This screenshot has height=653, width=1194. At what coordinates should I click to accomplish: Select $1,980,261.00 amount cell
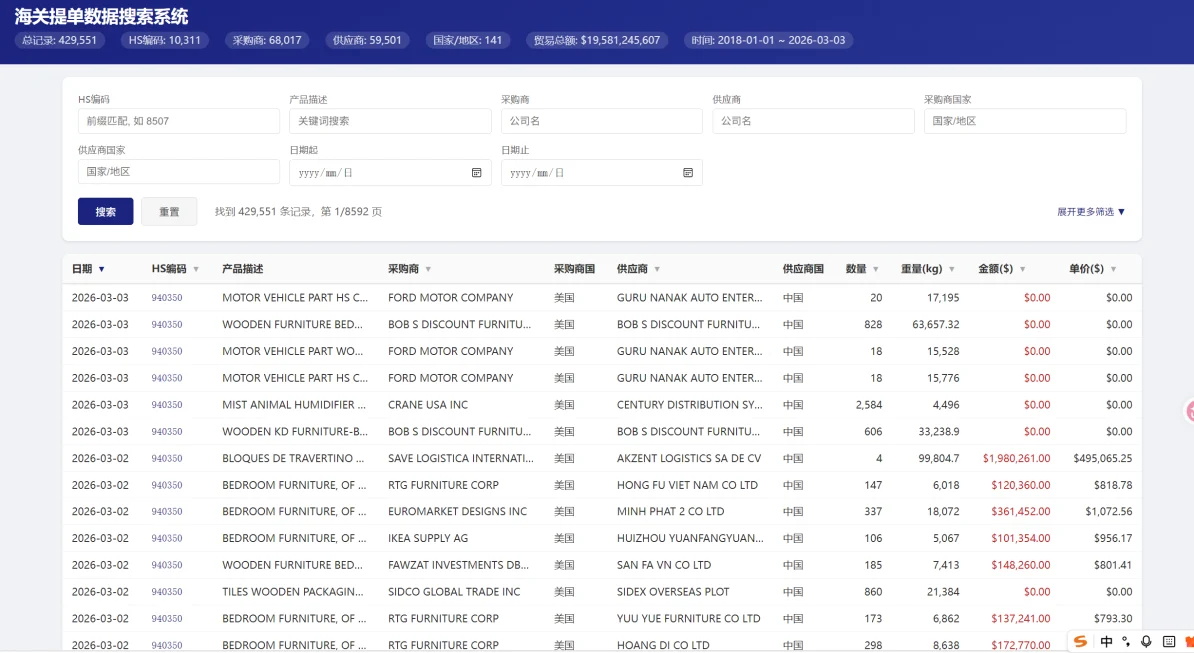(1017, 458)
